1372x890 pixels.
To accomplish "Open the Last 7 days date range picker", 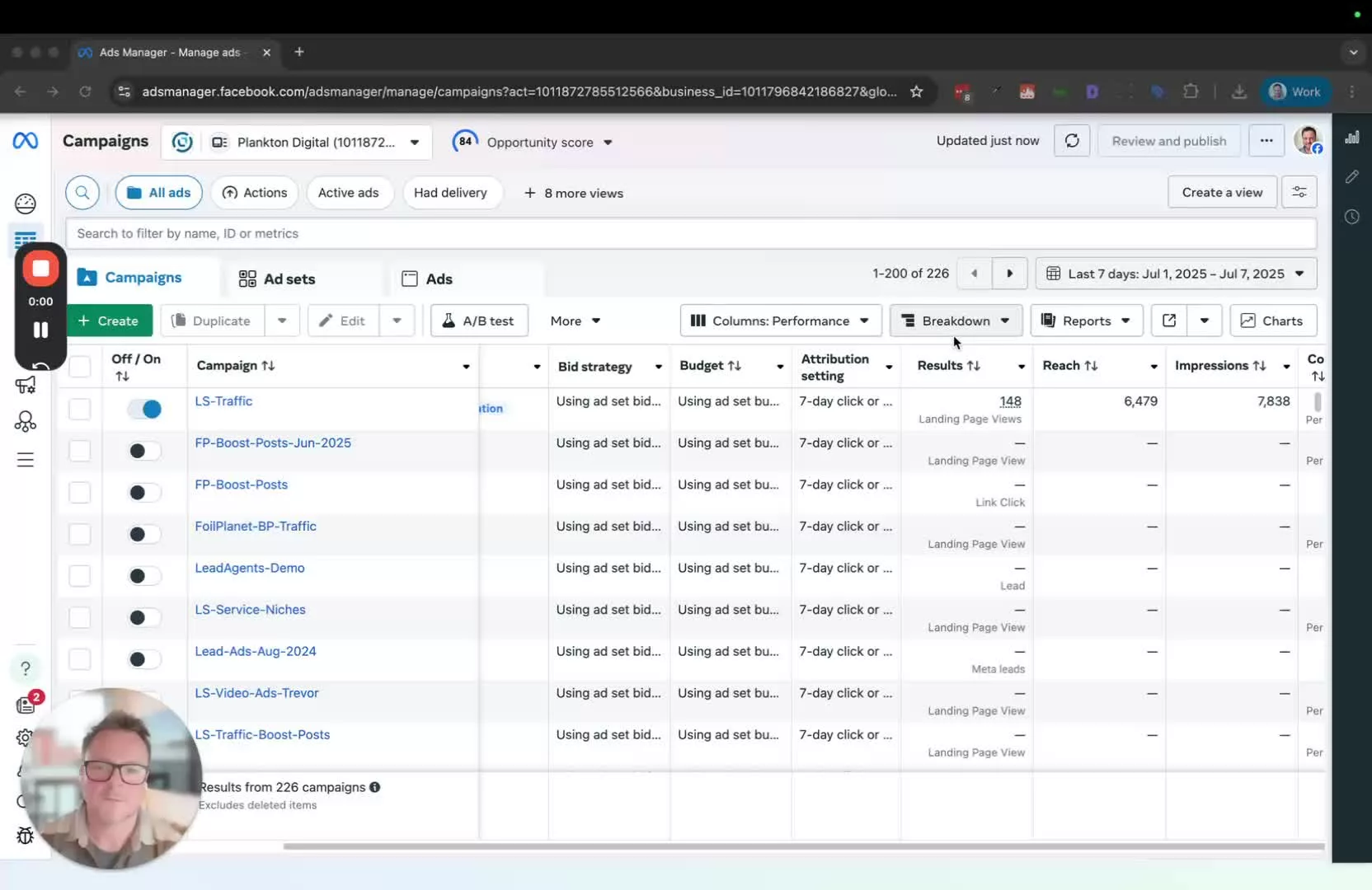I will click(x=1175, y=273).
